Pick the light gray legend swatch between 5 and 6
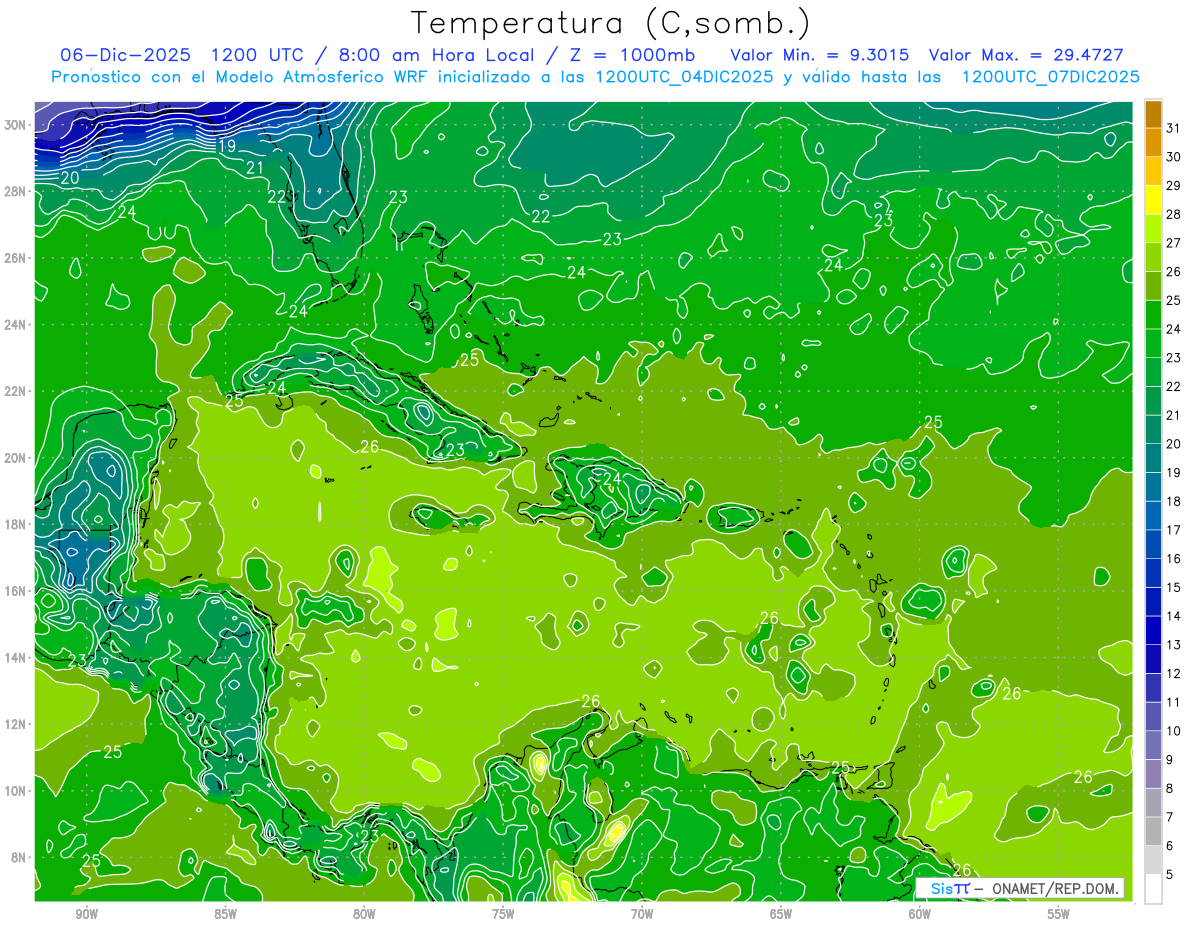Screen dimensions: 1200x927 [x=1153, y=860]
